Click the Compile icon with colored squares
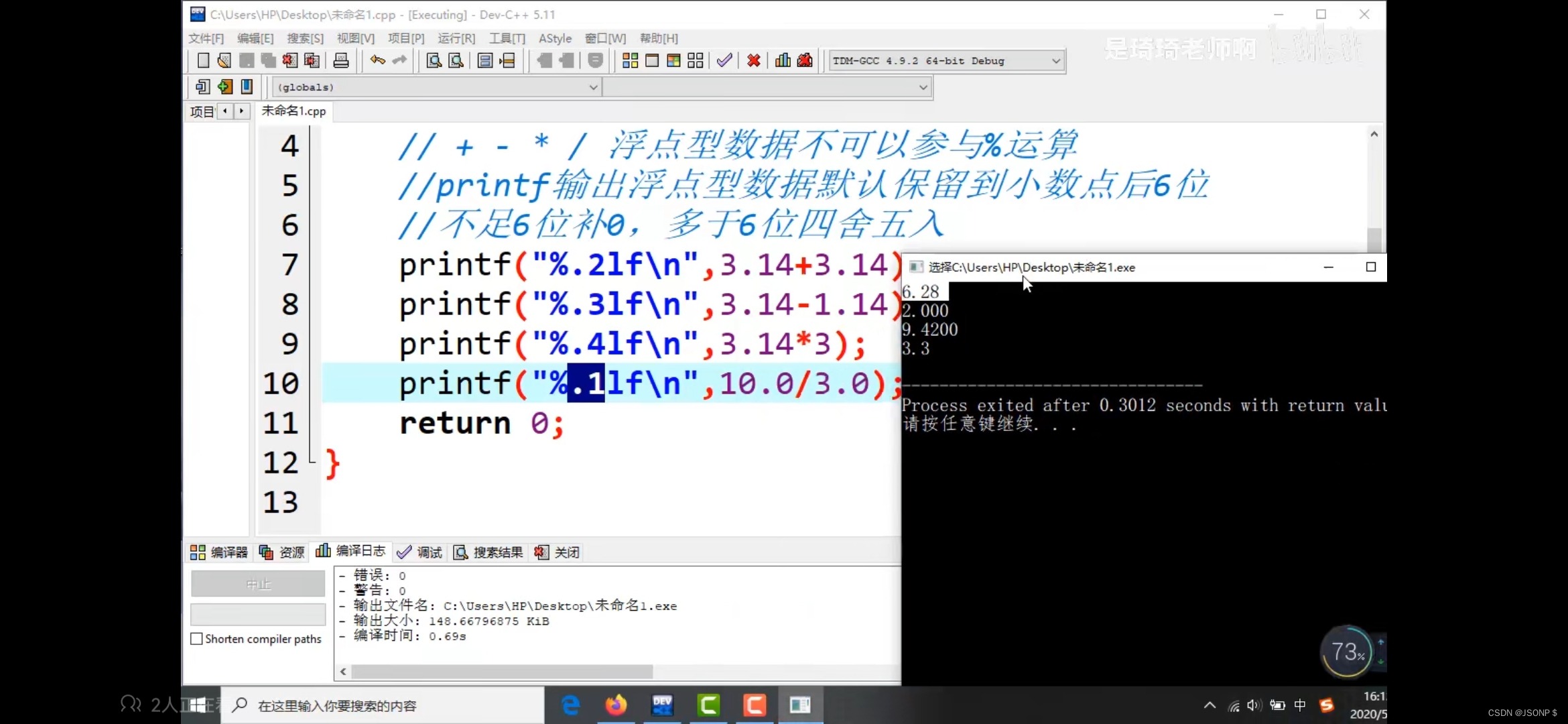The image size is (1568, 724). (630, 61)
